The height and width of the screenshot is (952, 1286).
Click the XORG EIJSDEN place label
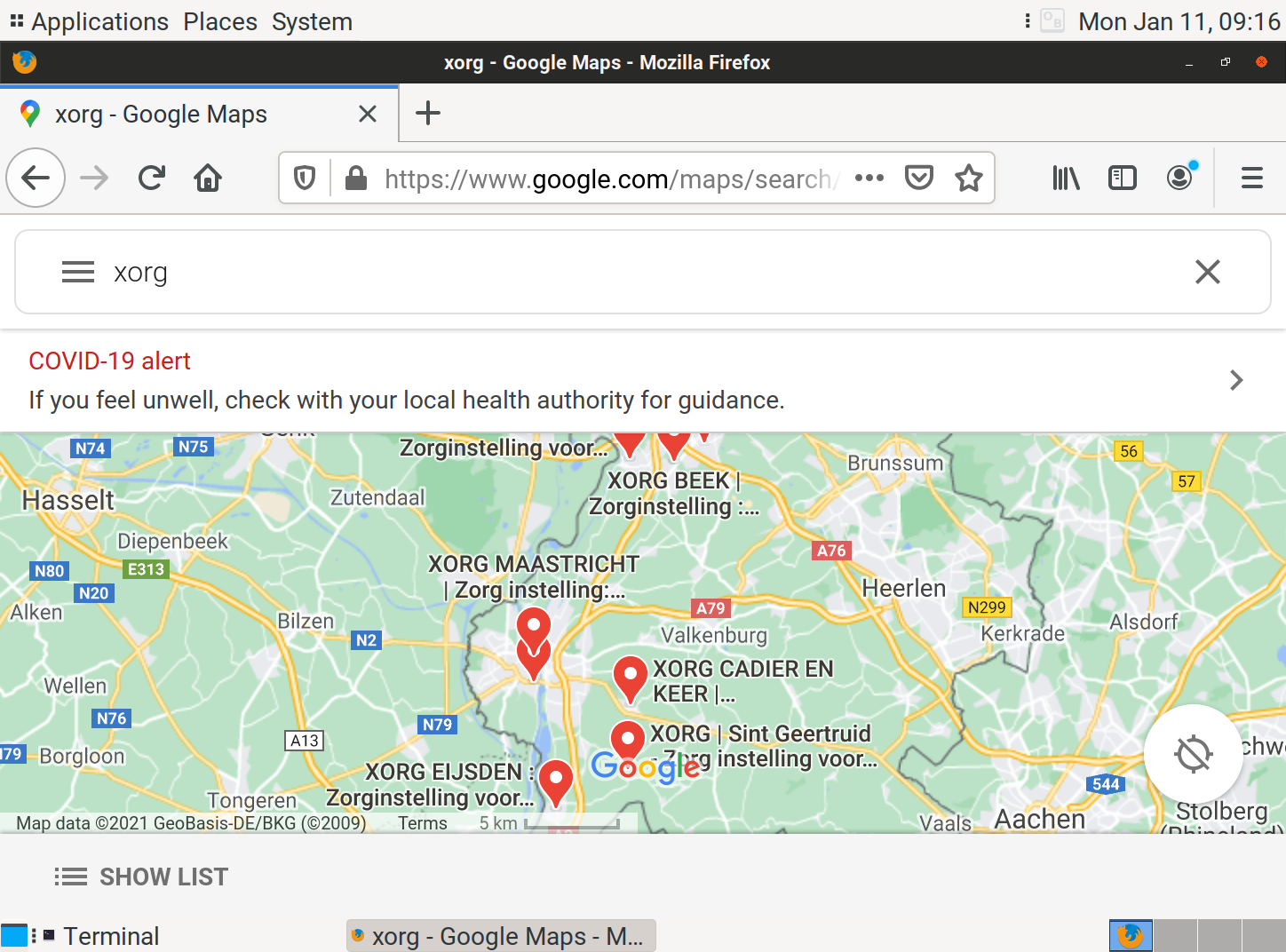click(x=431, y=784)
